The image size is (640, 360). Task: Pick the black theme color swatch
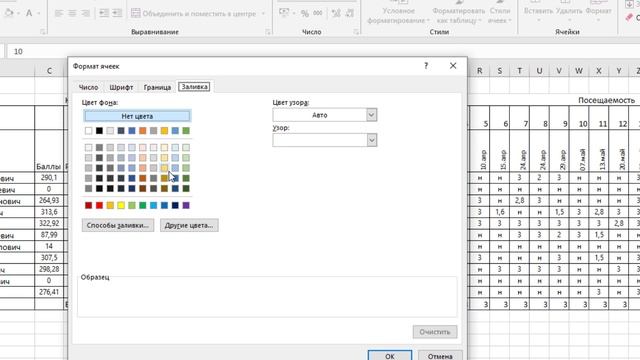coord(99,131)
